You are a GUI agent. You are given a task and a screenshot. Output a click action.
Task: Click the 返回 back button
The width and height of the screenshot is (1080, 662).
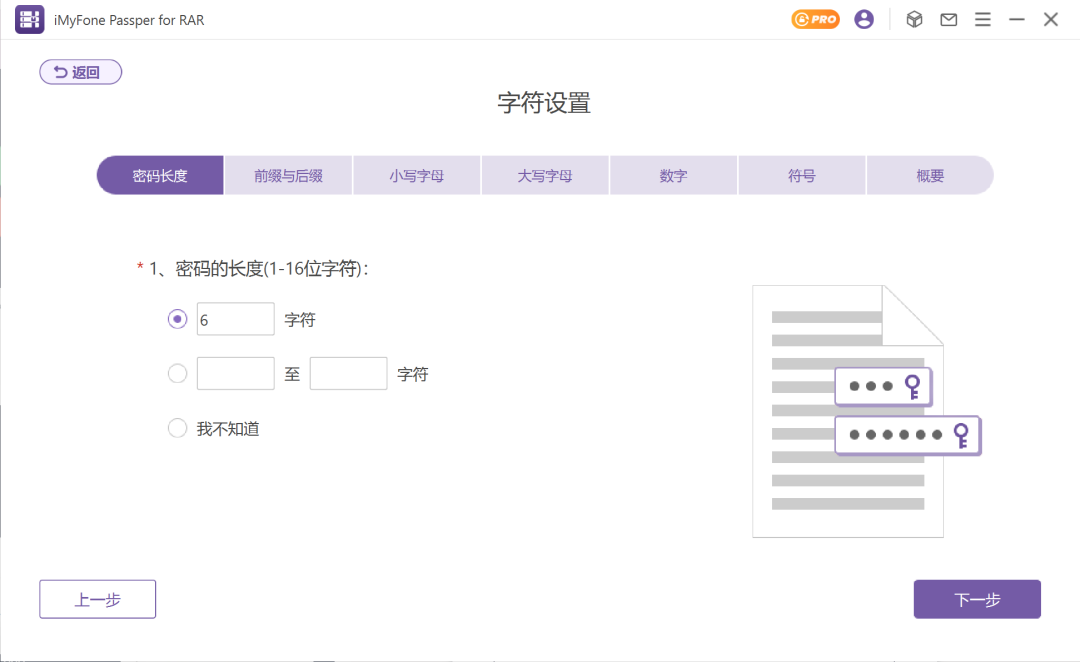[80, 71]
